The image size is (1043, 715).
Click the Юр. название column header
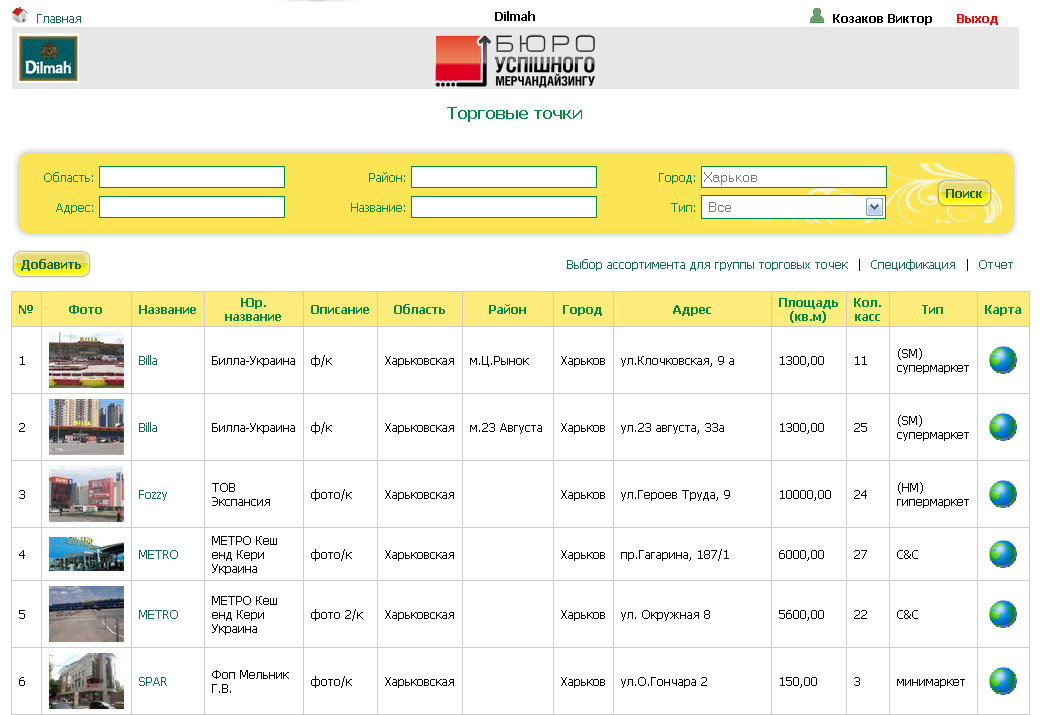[253, 309]
